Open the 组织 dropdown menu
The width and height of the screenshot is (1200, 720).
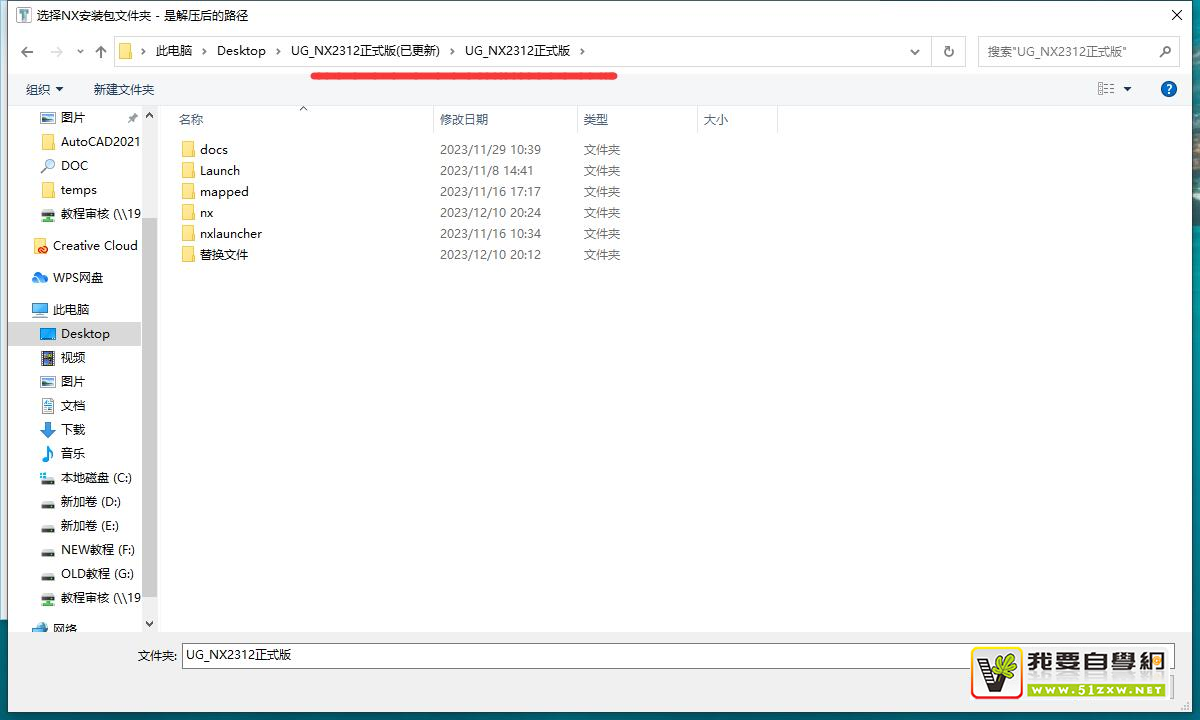pyautogui.click(x=44, y=89)
